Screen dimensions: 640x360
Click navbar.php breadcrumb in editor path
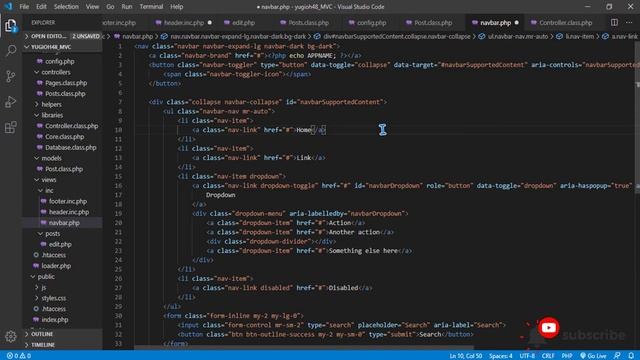[x=137, y=37]
